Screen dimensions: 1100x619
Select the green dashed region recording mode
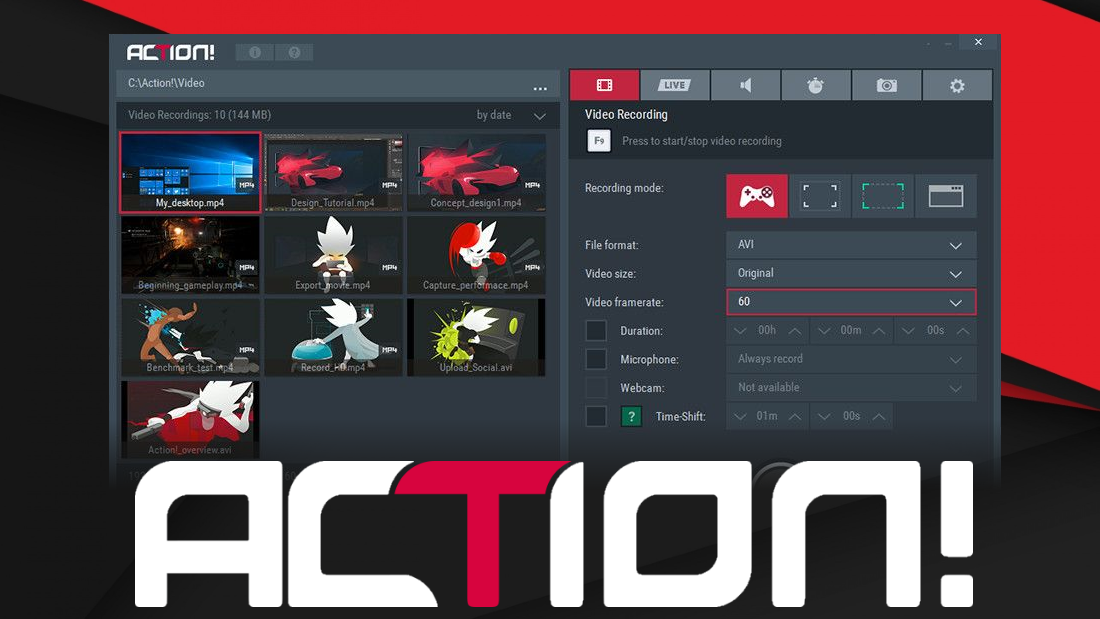click(x=883, y=196)
